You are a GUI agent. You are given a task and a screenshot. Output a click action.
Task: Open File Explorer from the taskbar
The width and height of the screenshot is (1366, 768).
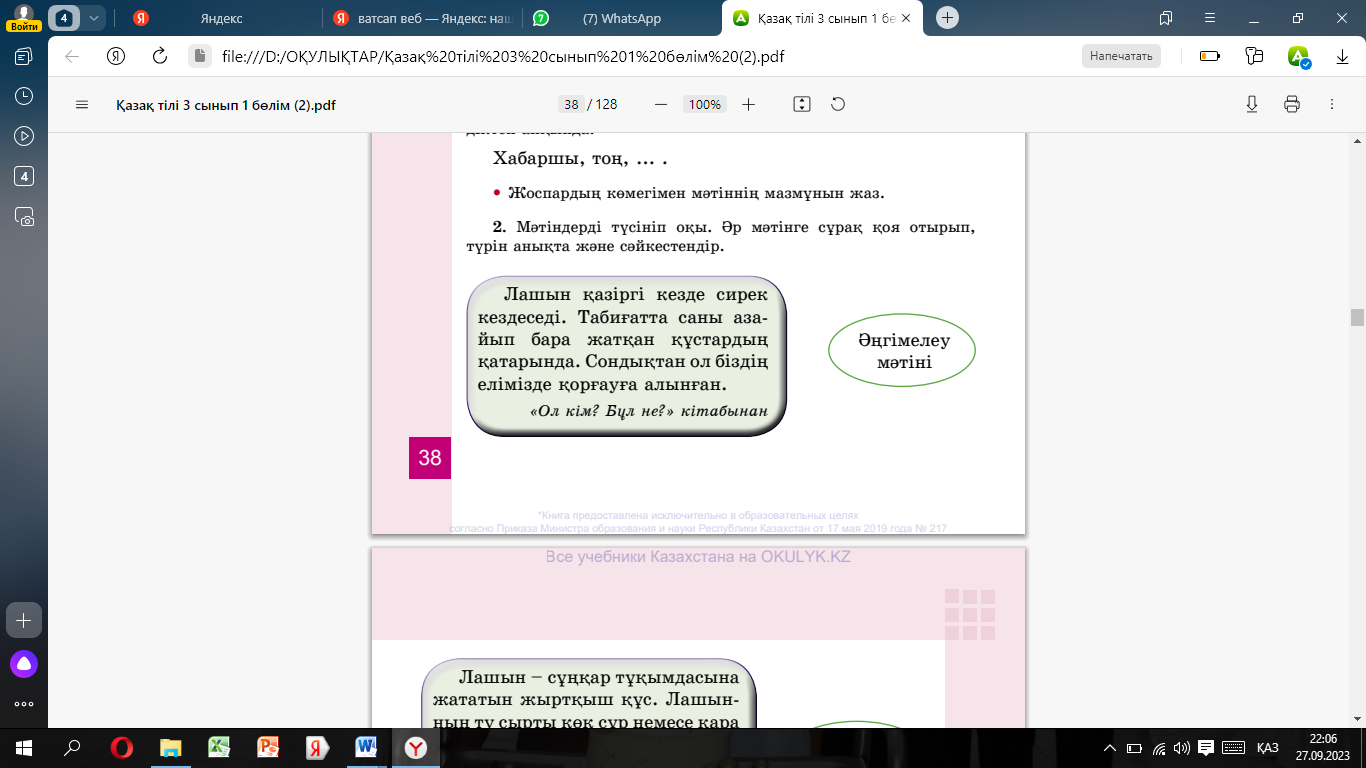coord(170,748)
